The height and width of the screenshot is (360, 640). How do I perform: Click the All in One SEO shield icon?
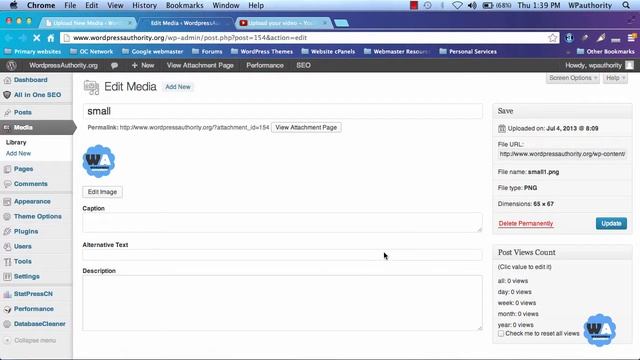tap(7, 95)
